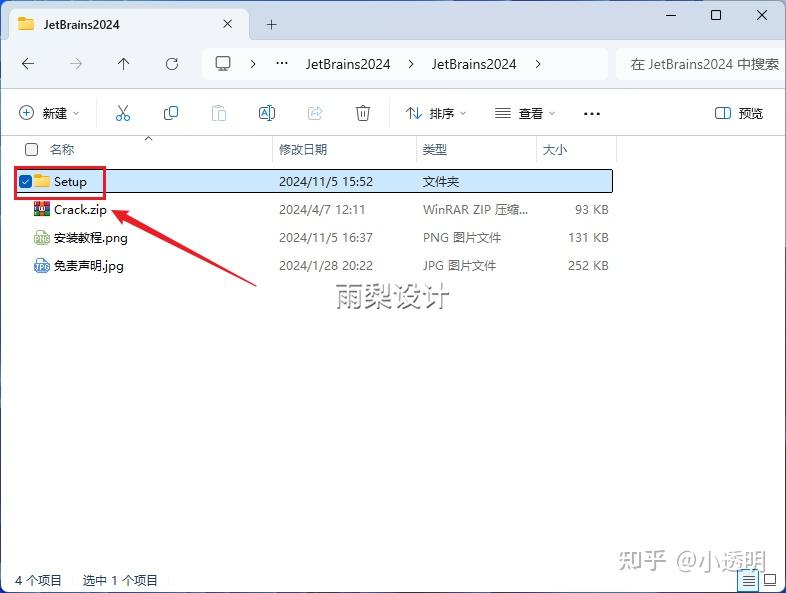
Task: Sort by 大小 column header
Action: click(554, 149)
